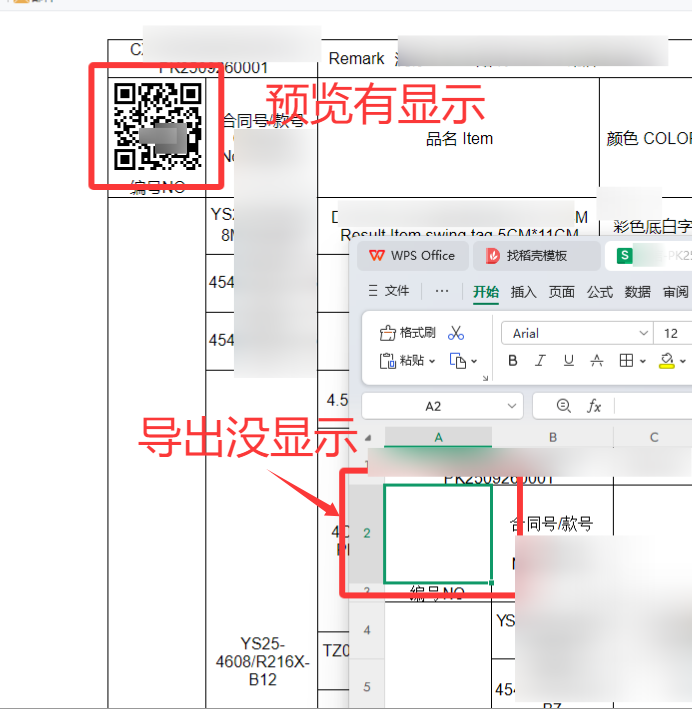Viewport: 692px width, 709px height.
Task: Click the zoom magnifier icon in formula bar
Action: click(x=563, y=406)
